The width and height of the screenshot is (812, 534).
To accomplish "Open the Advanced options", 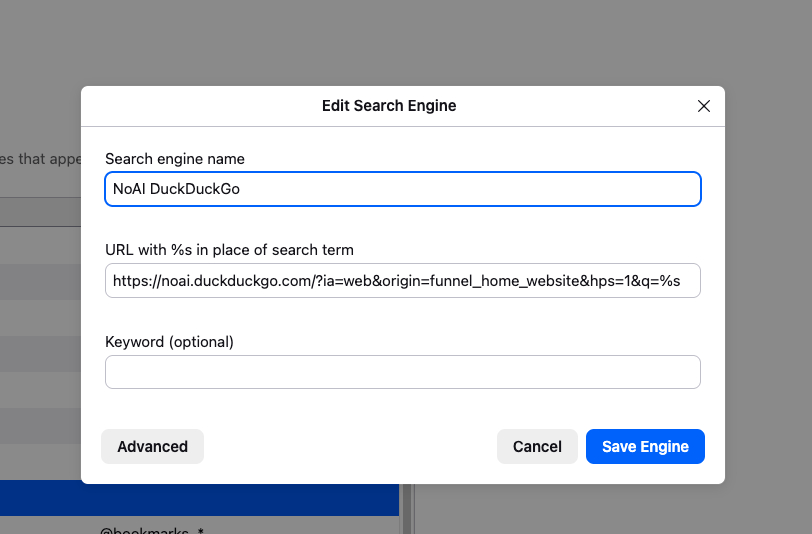I will [152, 447].
